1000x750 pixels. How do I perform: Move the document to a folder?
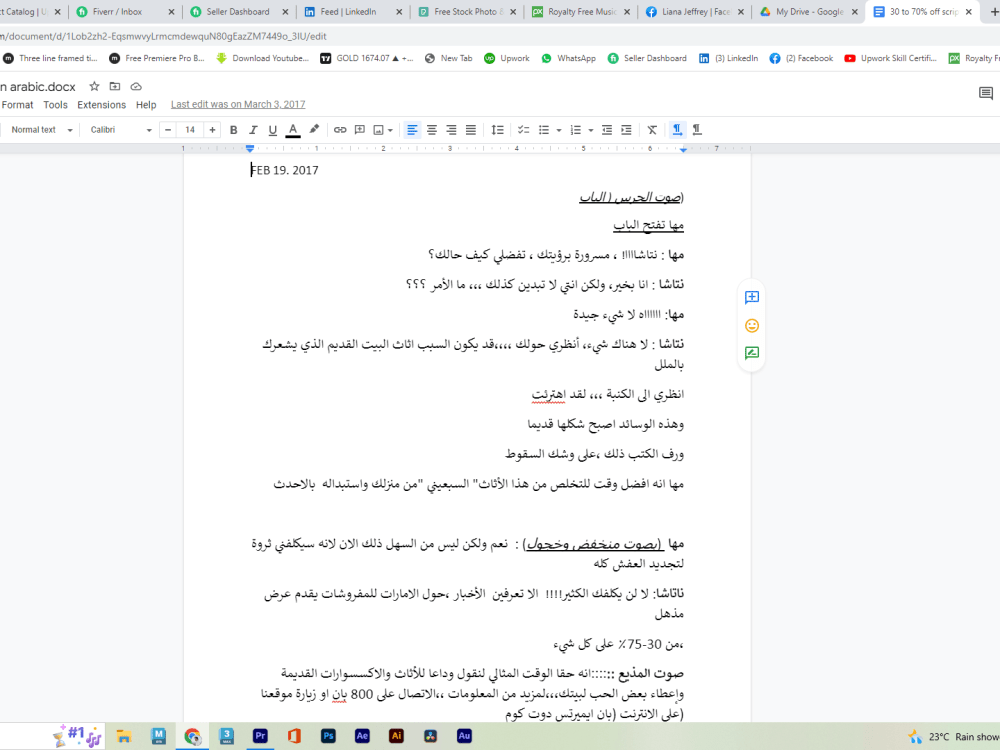(115, 86)
